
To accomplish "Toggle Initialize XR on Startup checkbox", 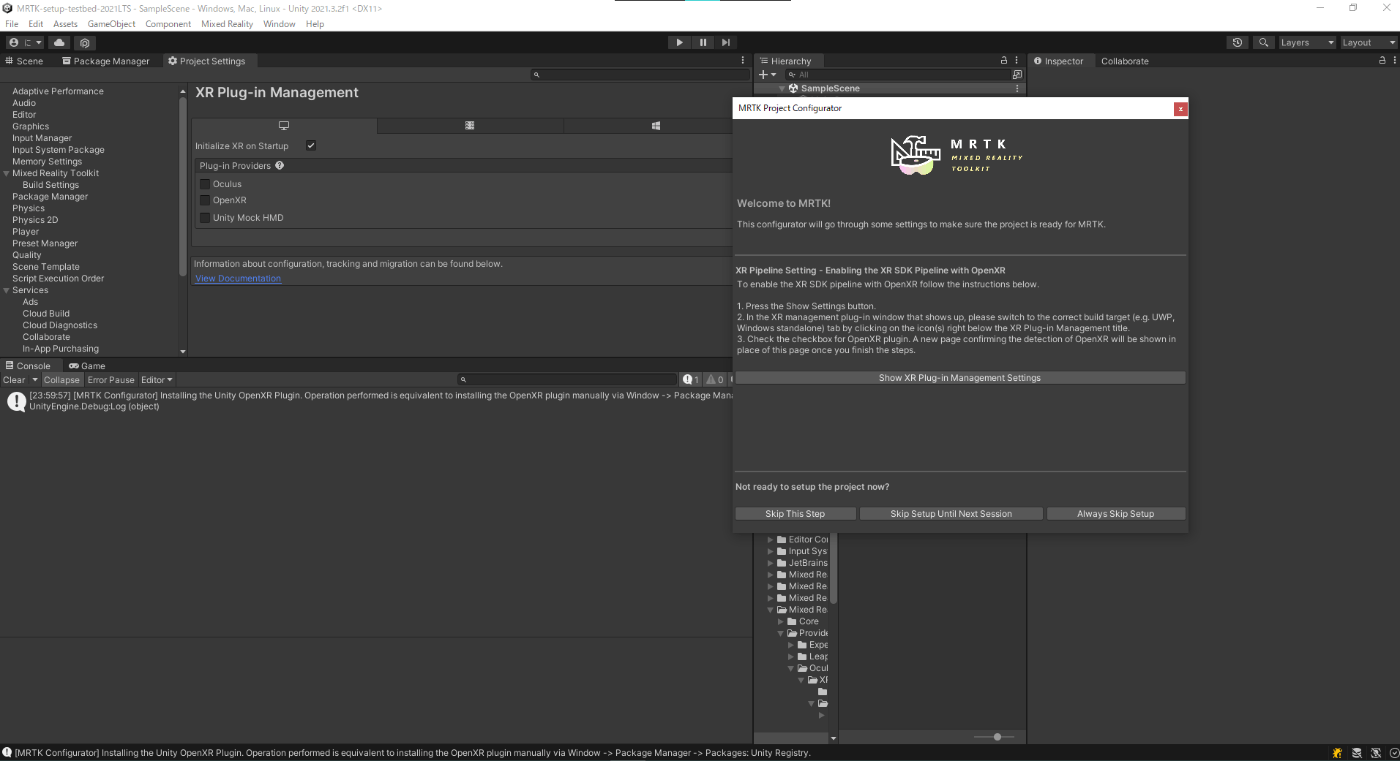I will (x=311, y=146).
